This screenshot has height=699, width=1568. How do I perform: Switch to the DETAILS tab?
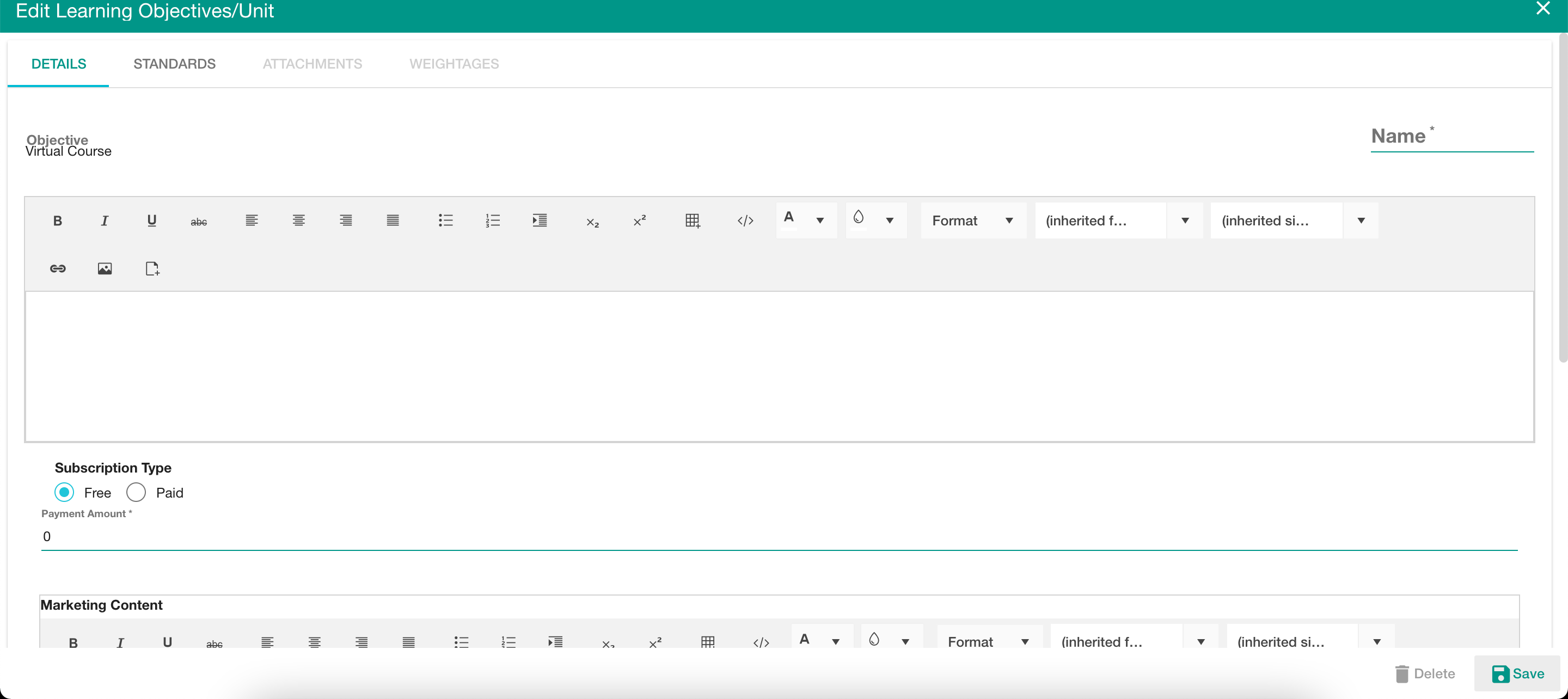58,64
